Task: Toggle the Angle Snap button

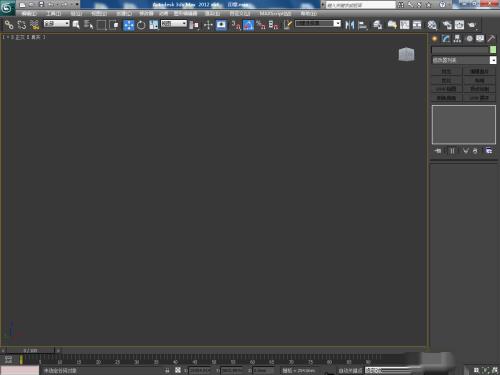Action: [x=248, y=25]
